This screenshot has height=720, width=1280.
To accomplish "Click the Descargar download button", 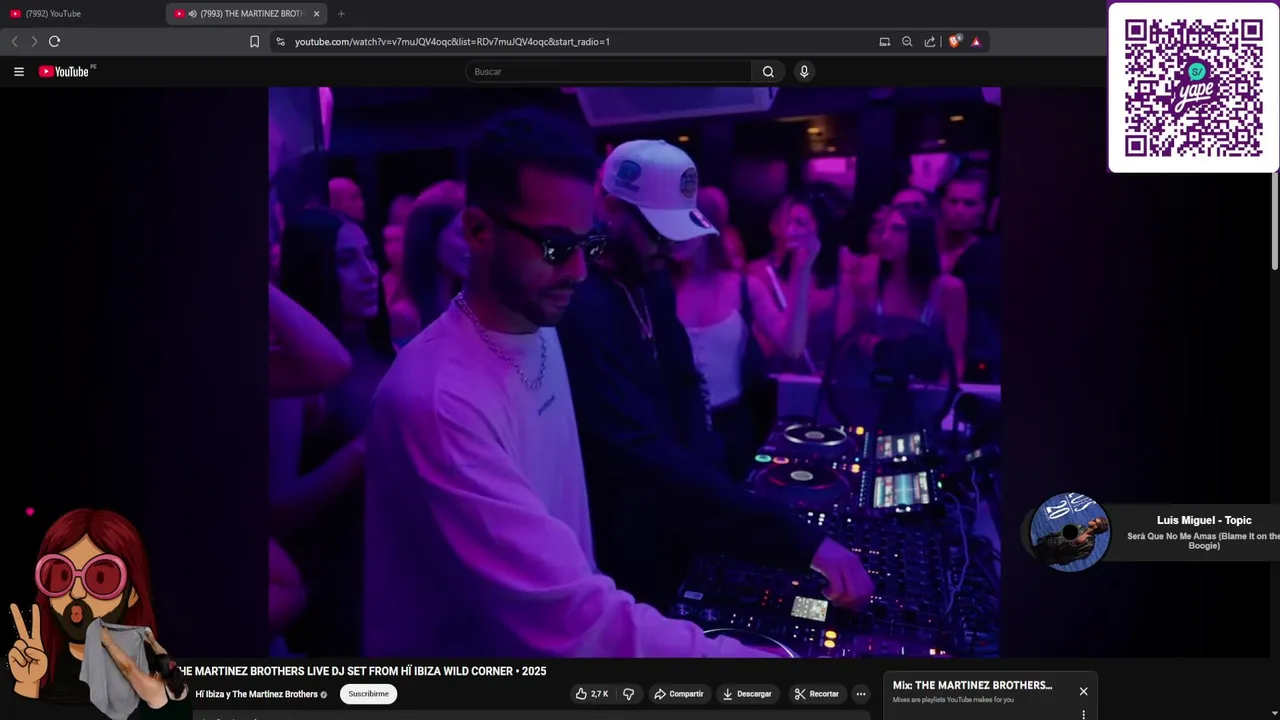I will click(747, 694).
